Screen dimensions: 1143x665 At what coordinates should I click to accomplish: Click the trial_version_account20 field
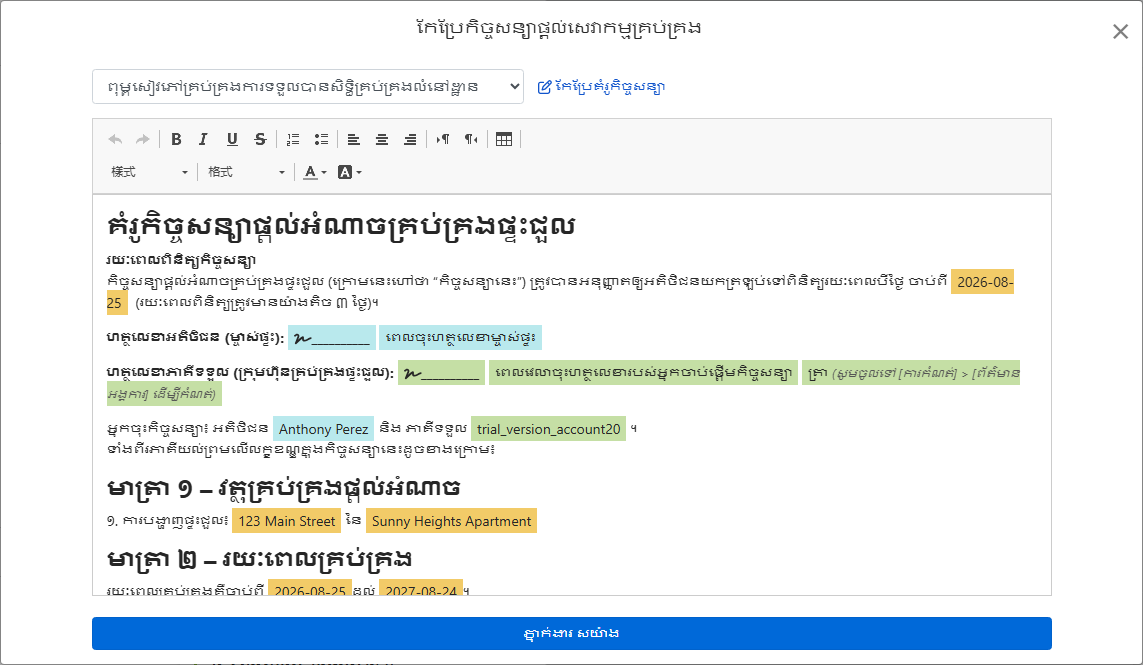pos(548,429)
